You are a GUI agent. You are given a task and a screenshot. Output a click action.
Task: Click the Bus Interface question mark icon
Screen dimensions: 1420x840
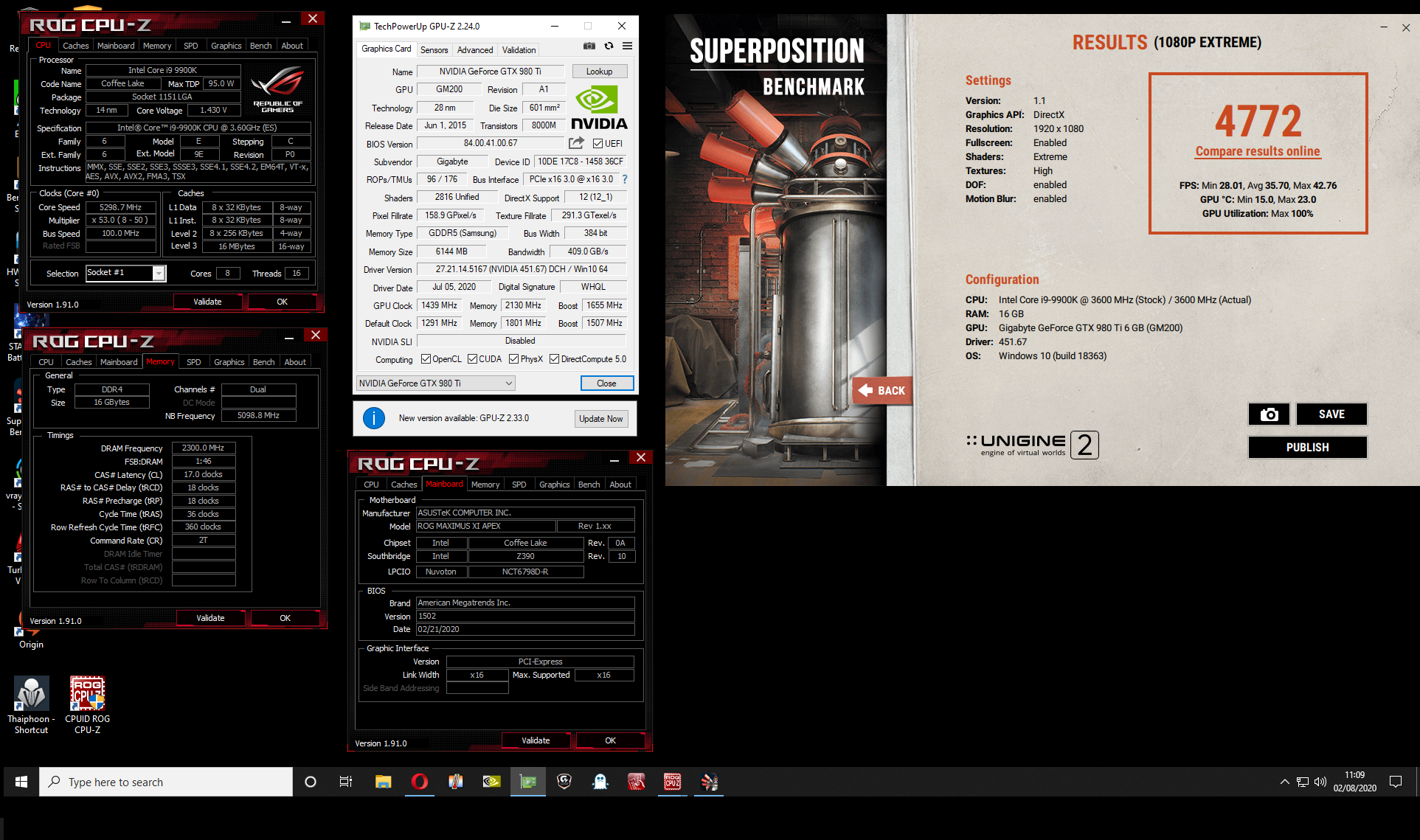pyautogui.click(x=625, y=179)
